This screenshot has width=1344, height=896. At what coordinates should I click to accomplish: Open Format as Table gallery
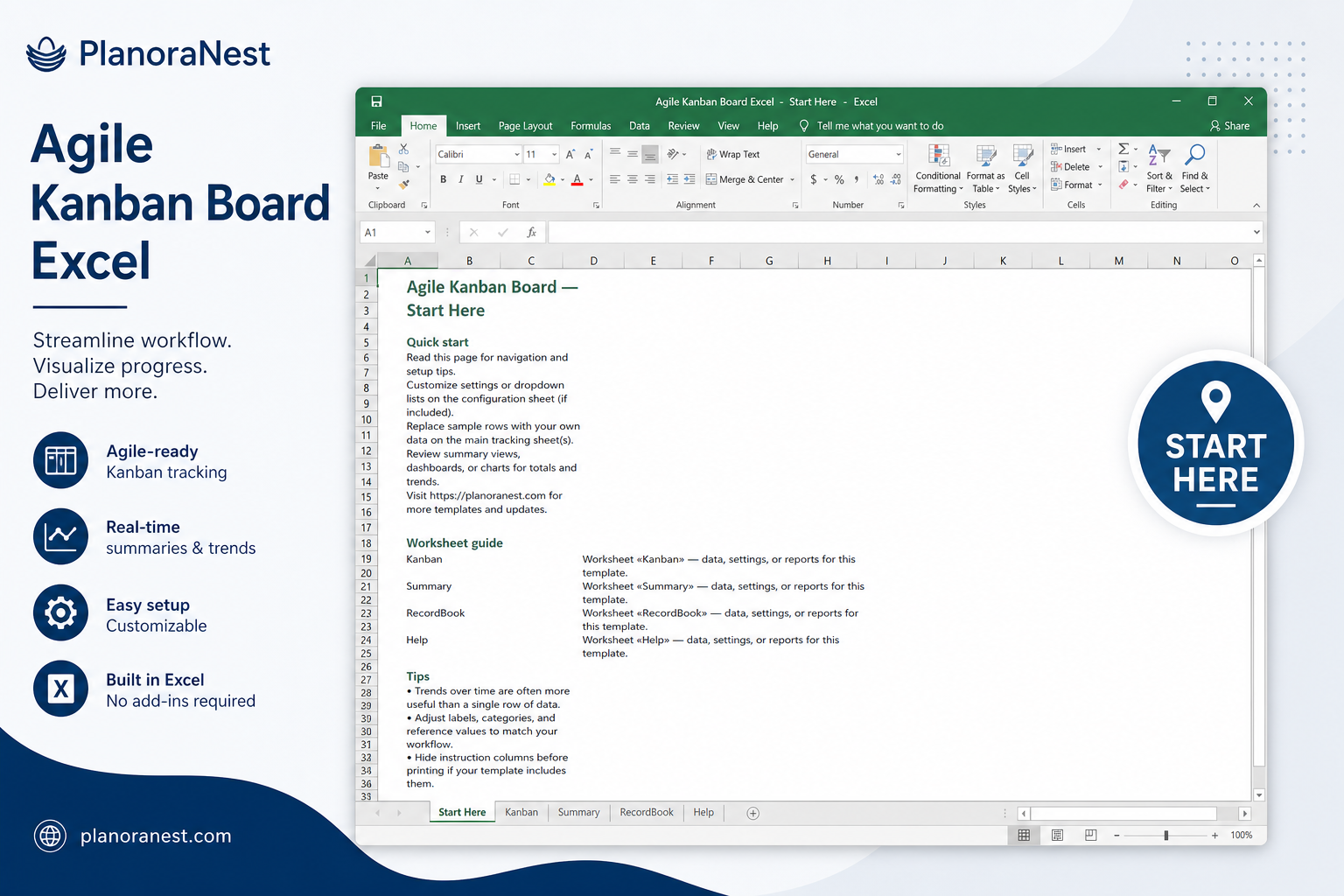(985, 169)
